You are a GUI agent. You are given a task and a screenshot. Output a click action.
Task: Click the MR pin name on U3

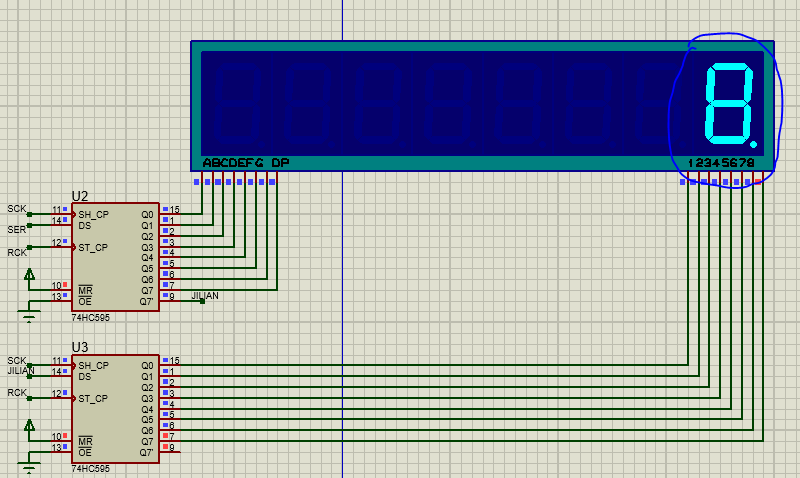tap(85, 441)
